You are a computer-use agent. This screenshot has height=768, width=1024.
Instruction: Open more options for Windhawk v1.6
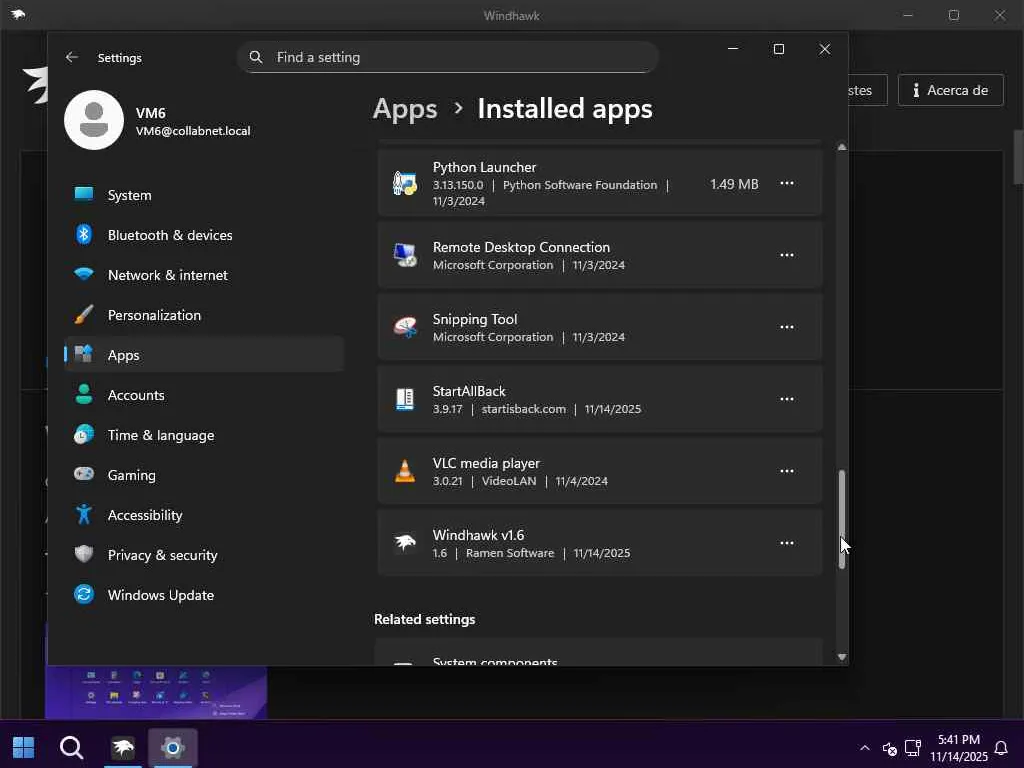787,543
